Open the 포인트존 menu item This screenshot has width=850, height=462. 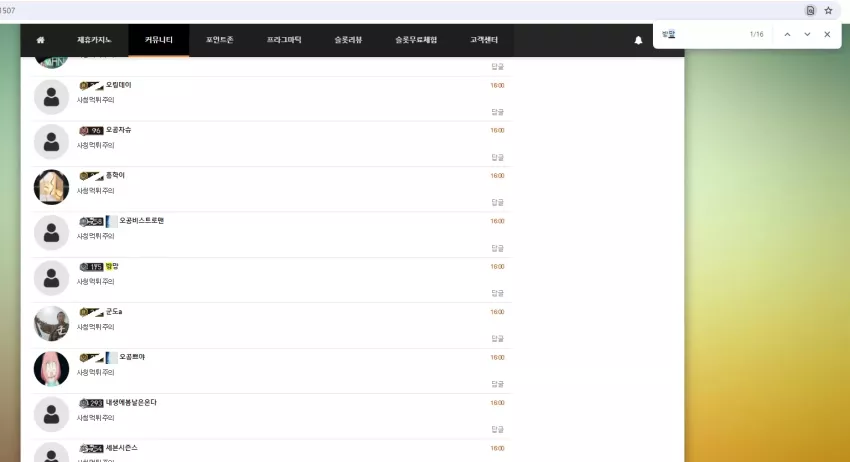coord(220,40)
